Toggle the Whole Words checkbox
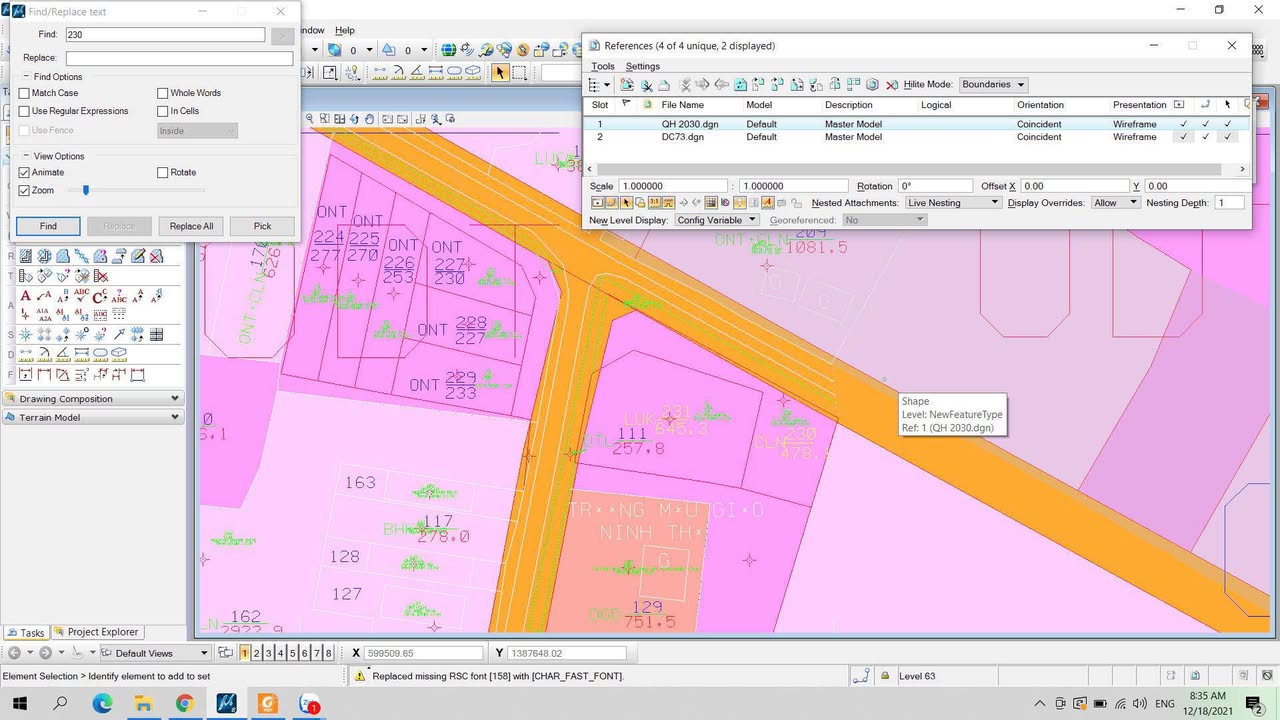The image size is (1280, 720). [x=163, y=93]
